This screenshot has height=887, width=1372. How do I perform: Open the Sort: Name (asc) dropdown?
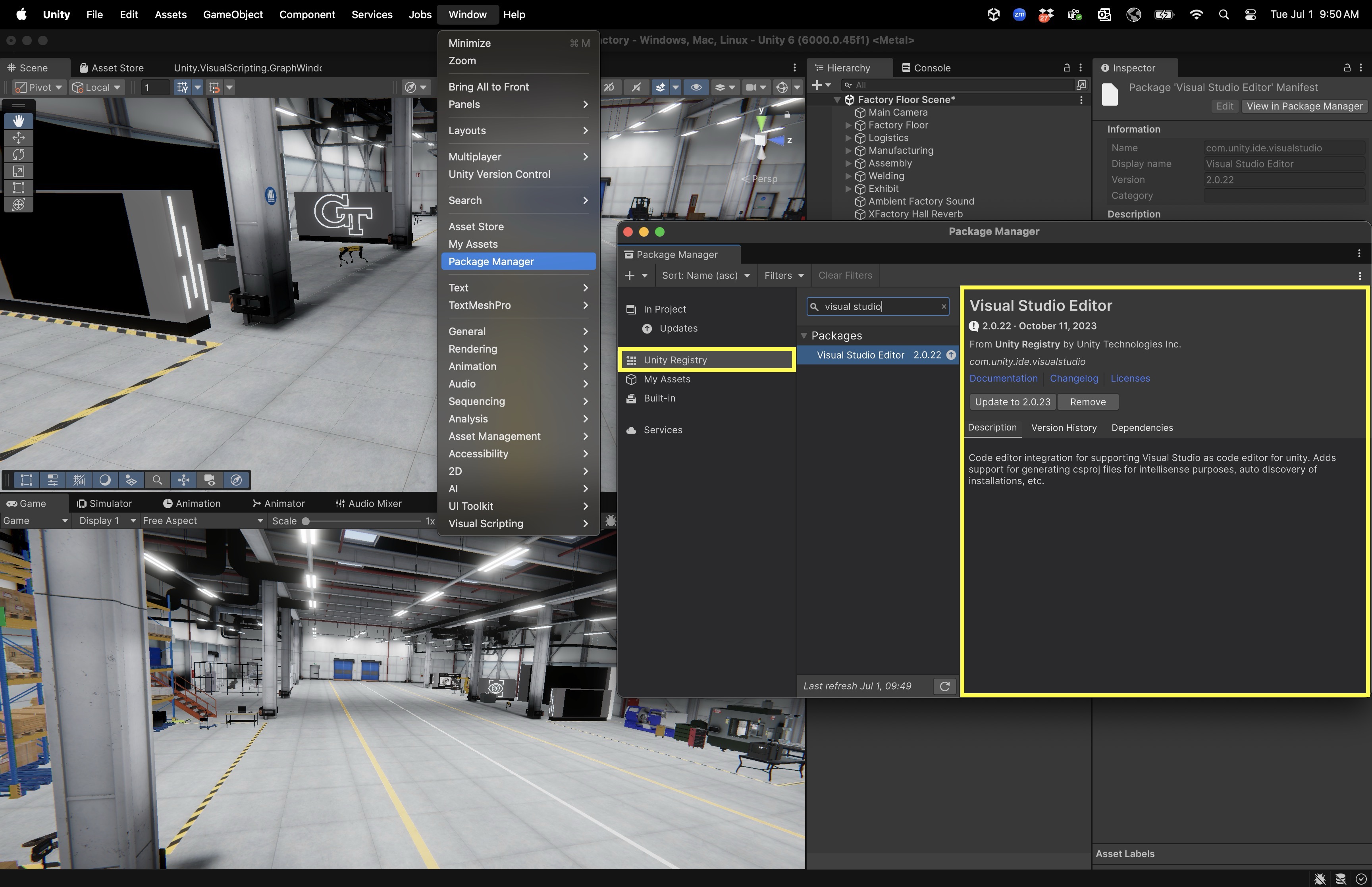(705, 276)
